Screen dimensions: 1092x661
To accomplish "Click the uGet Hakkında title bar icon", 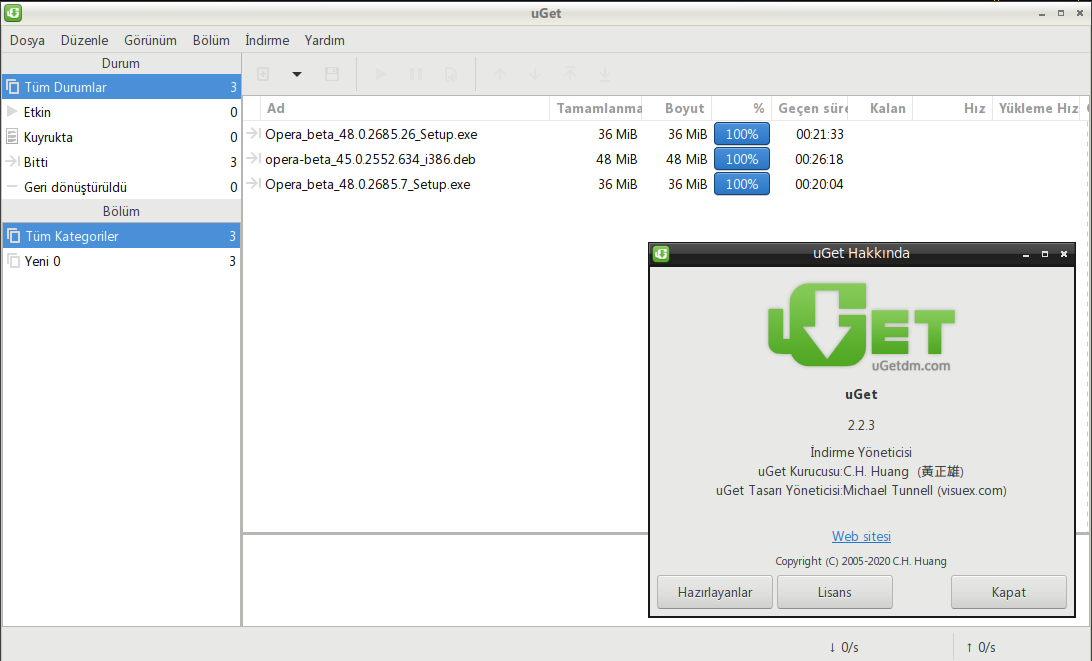I will point(661,254).
